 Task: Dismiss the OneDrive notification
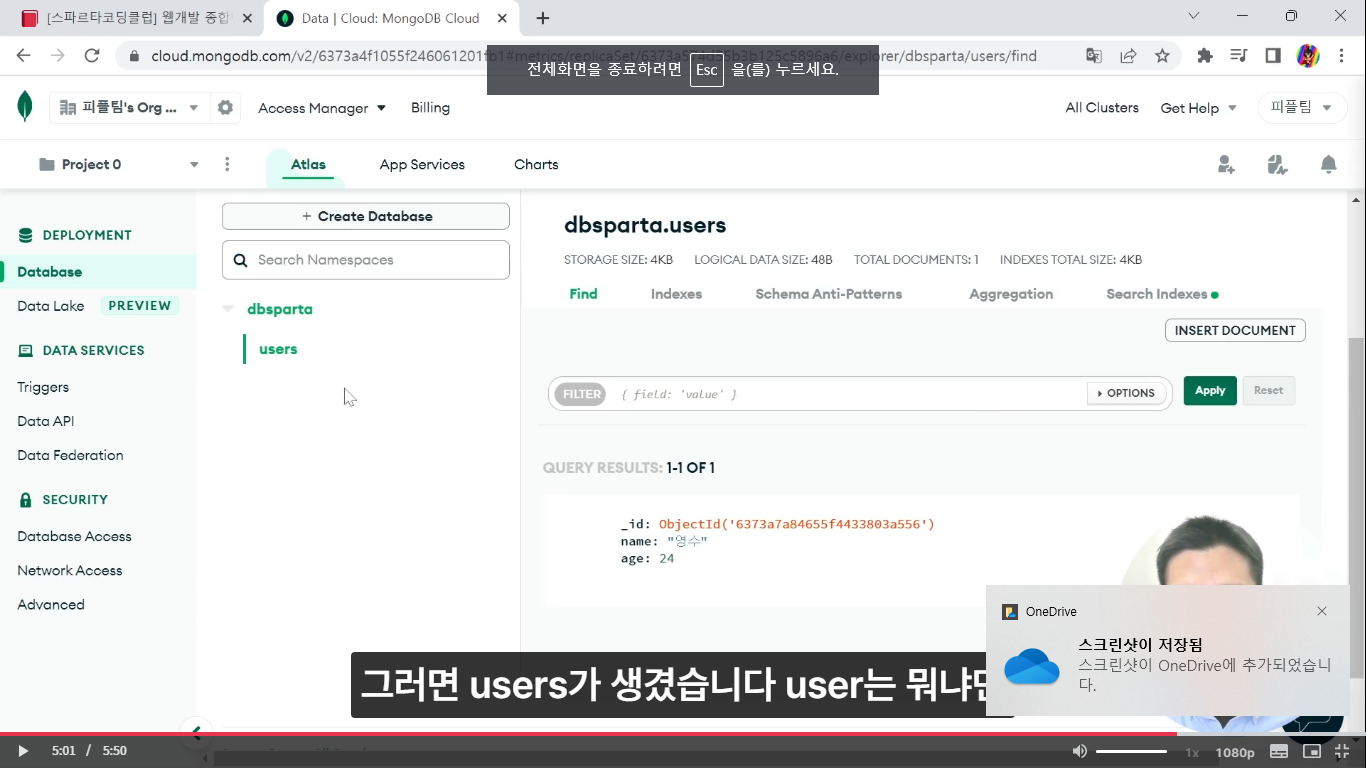coord(1322,611)
